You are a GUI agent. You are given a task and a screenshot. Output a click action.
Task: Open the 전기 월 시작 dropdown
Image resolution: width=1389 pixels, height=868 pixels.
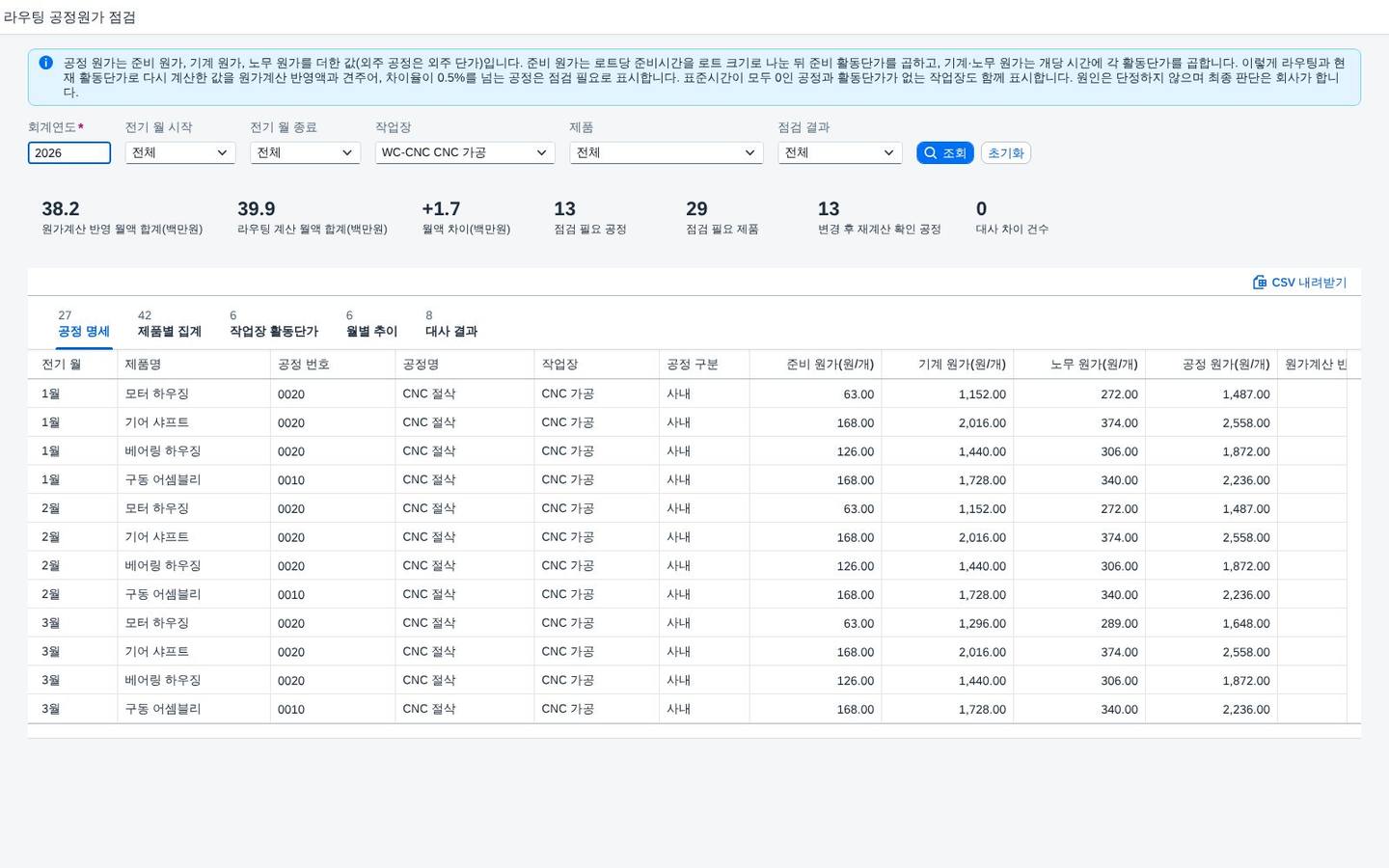180,152
